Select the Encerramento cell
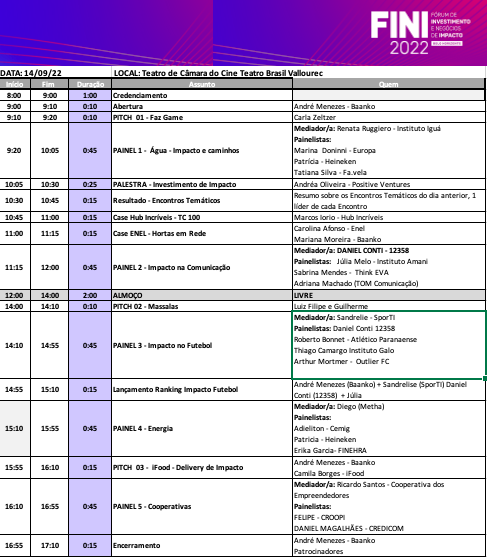Viewport: 487px width, 557px height. (x=202, y=546)
